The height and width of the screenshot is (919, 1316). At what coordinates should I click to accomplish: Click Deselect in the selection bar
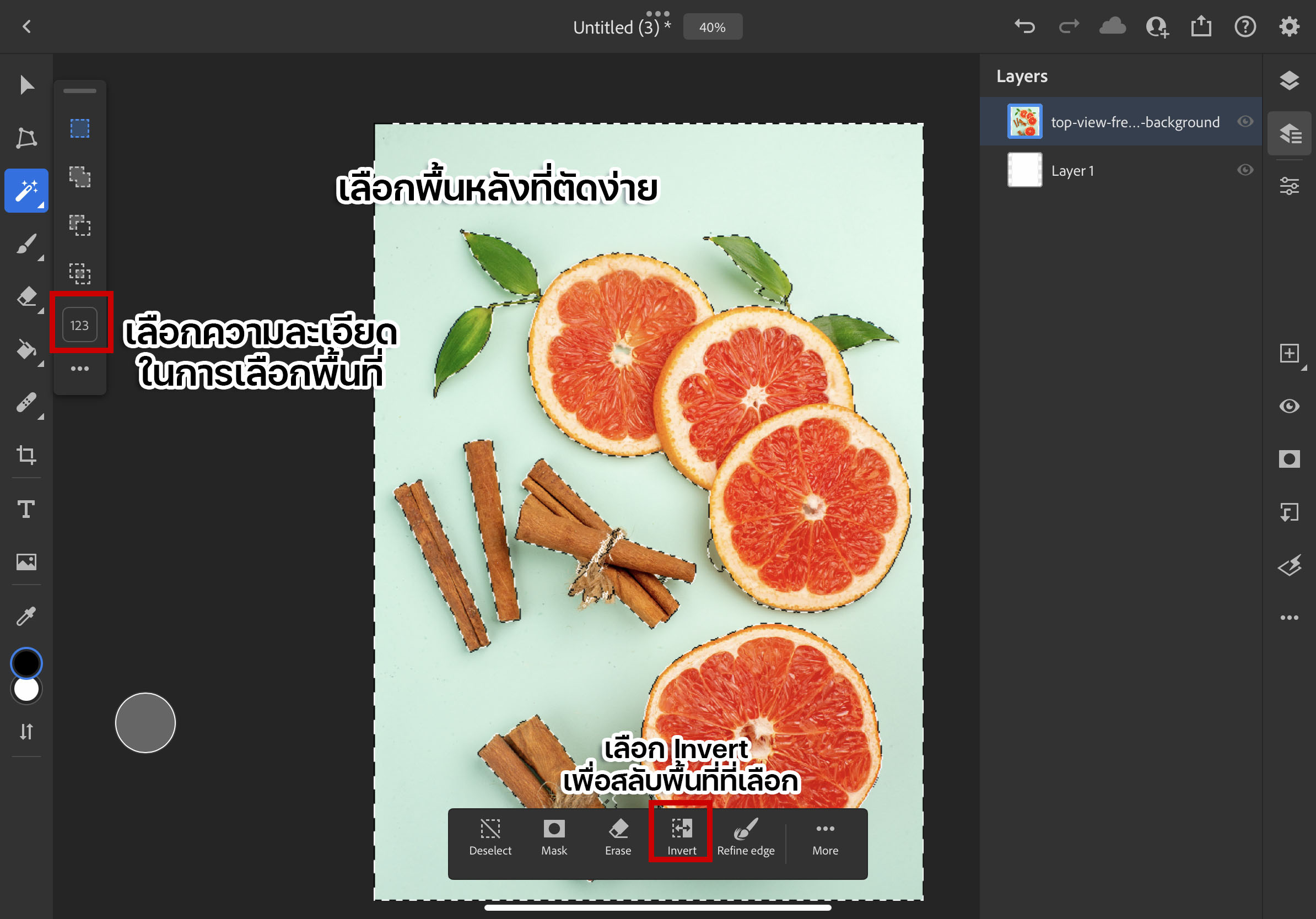point(490,836)
